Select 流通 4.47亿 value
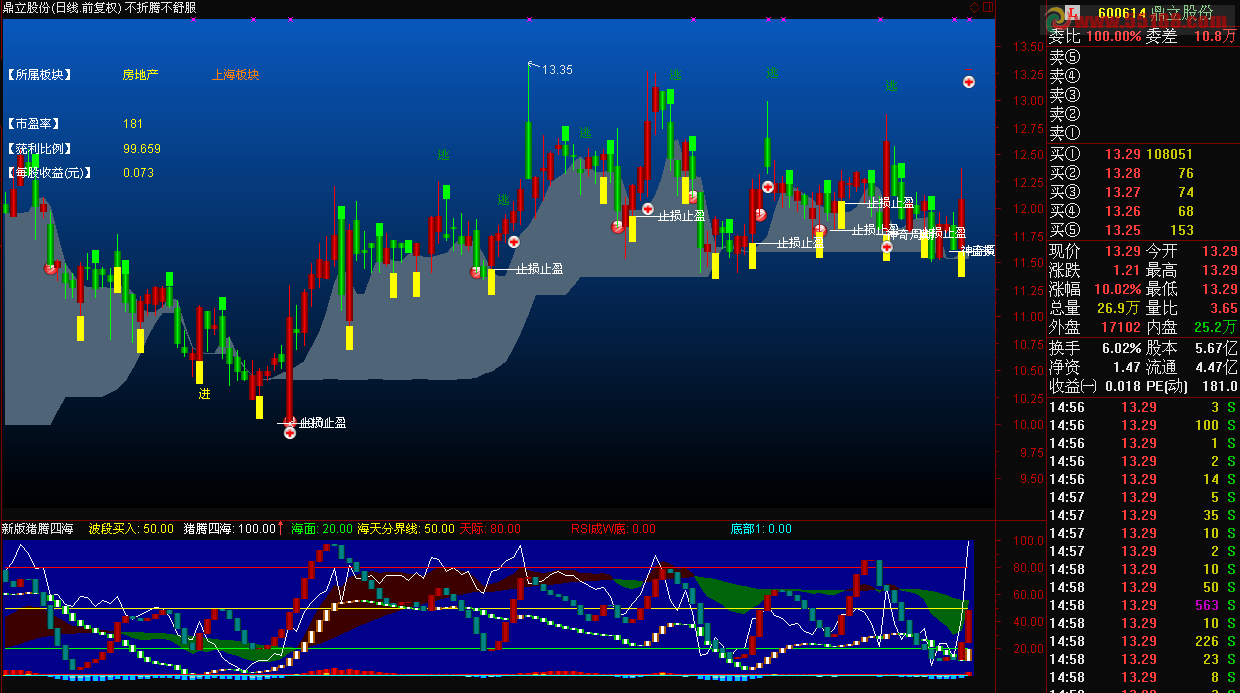The image size is (1240, 693). (1216, 367)
